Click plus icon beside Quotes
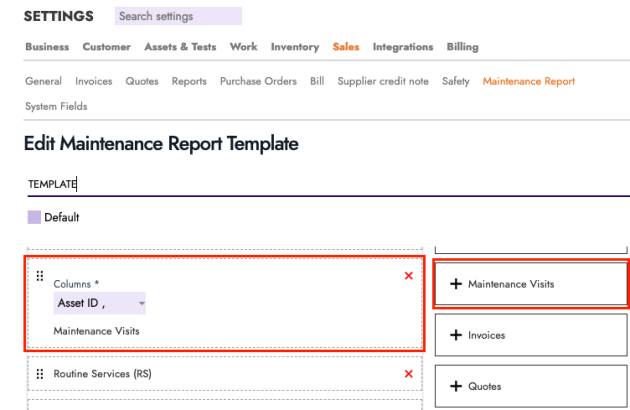Image resolution: width=630 pixels, height=410 pixels. (x=456, y=386)
